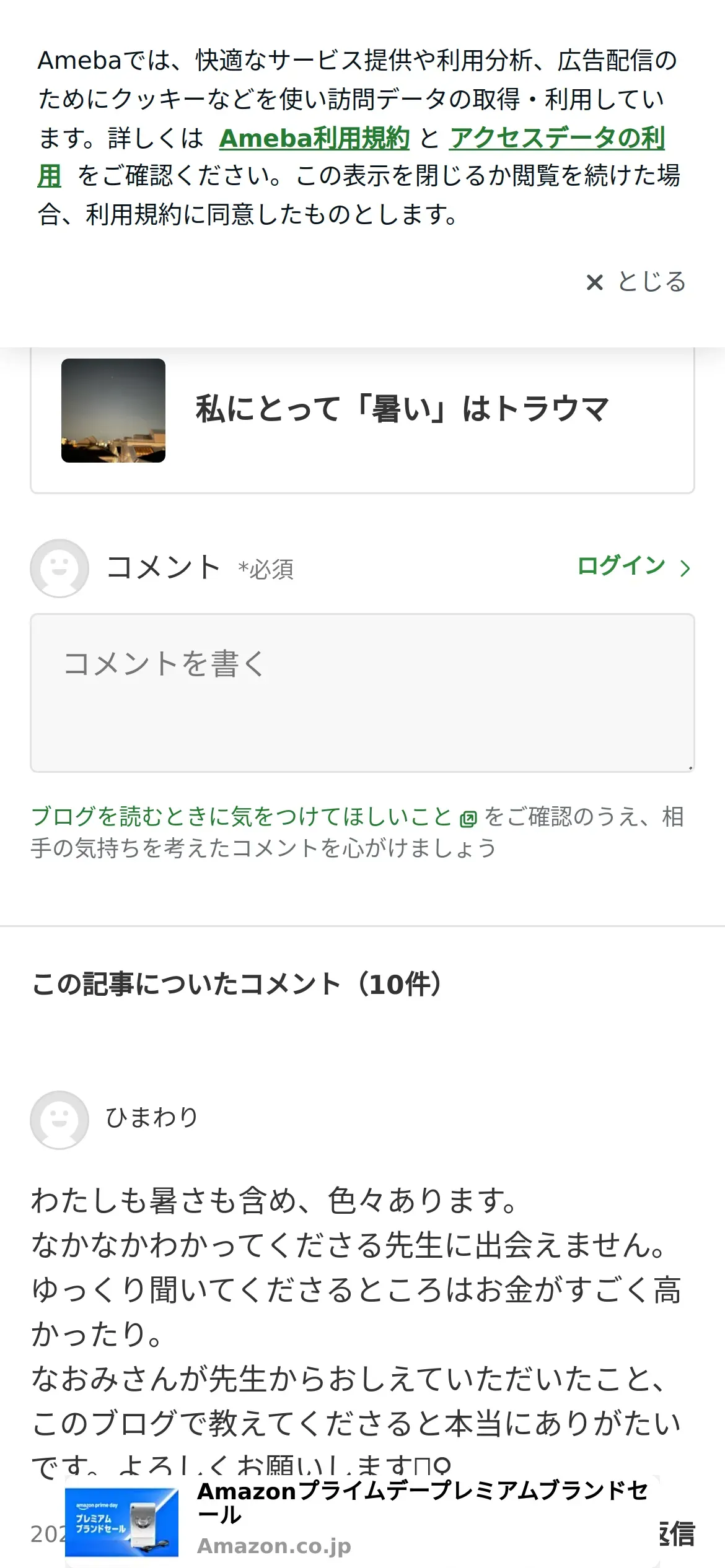Click the とじる text to dismiss the cookie notice
Image resolution: width=725 pixels, height=1568 pixels.
click(x=652, y=282)
